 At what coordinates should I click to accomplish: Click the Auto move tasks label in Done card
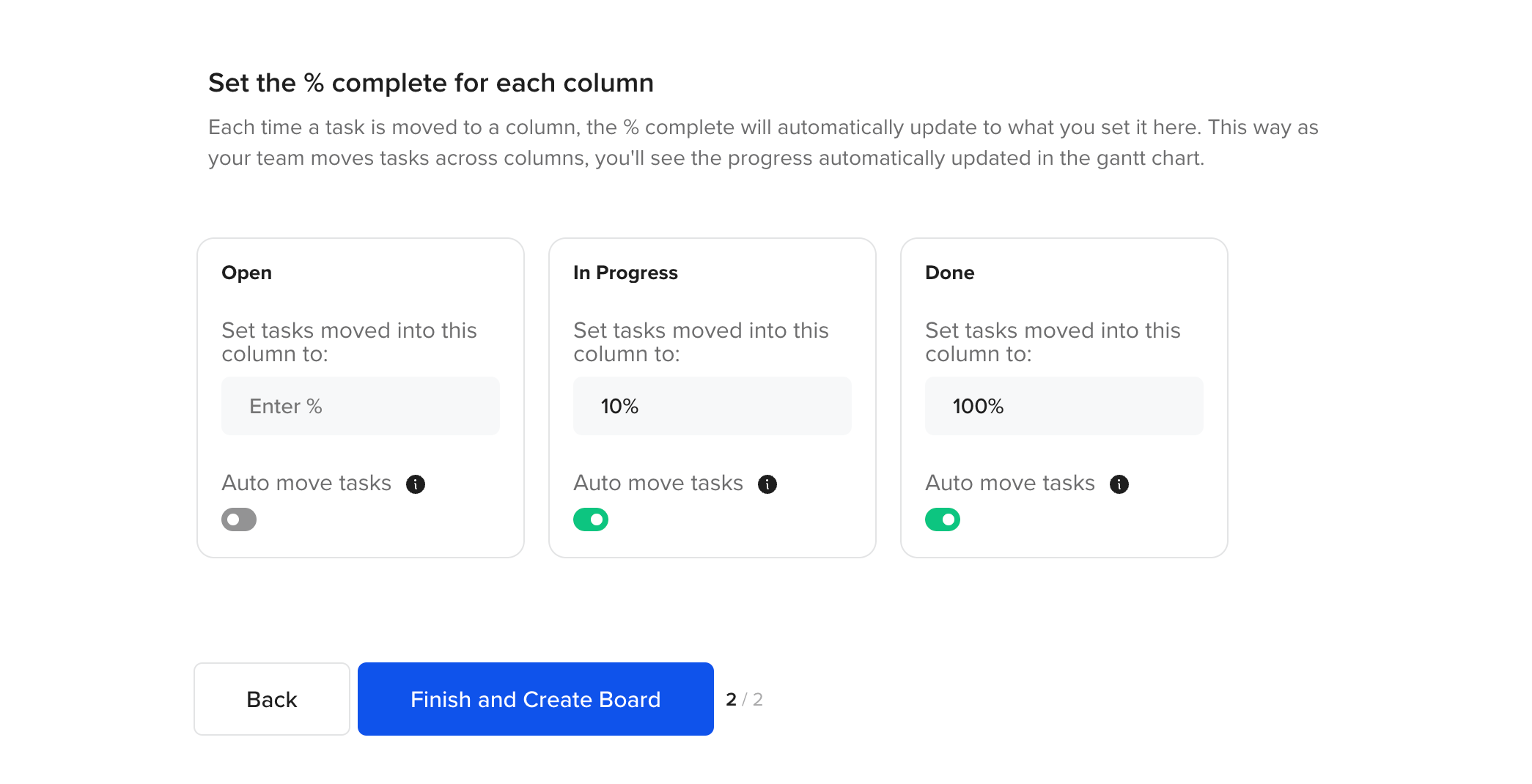tap(1010, 483)
